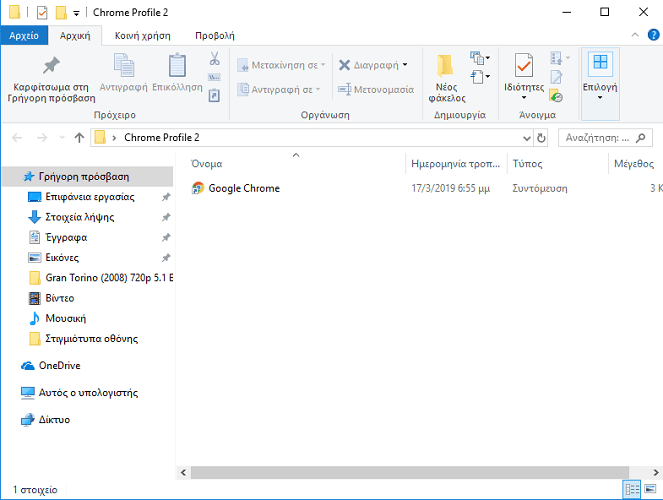Click the 17/3/2019 6:55 μμ date cell

tap(451, 189)
